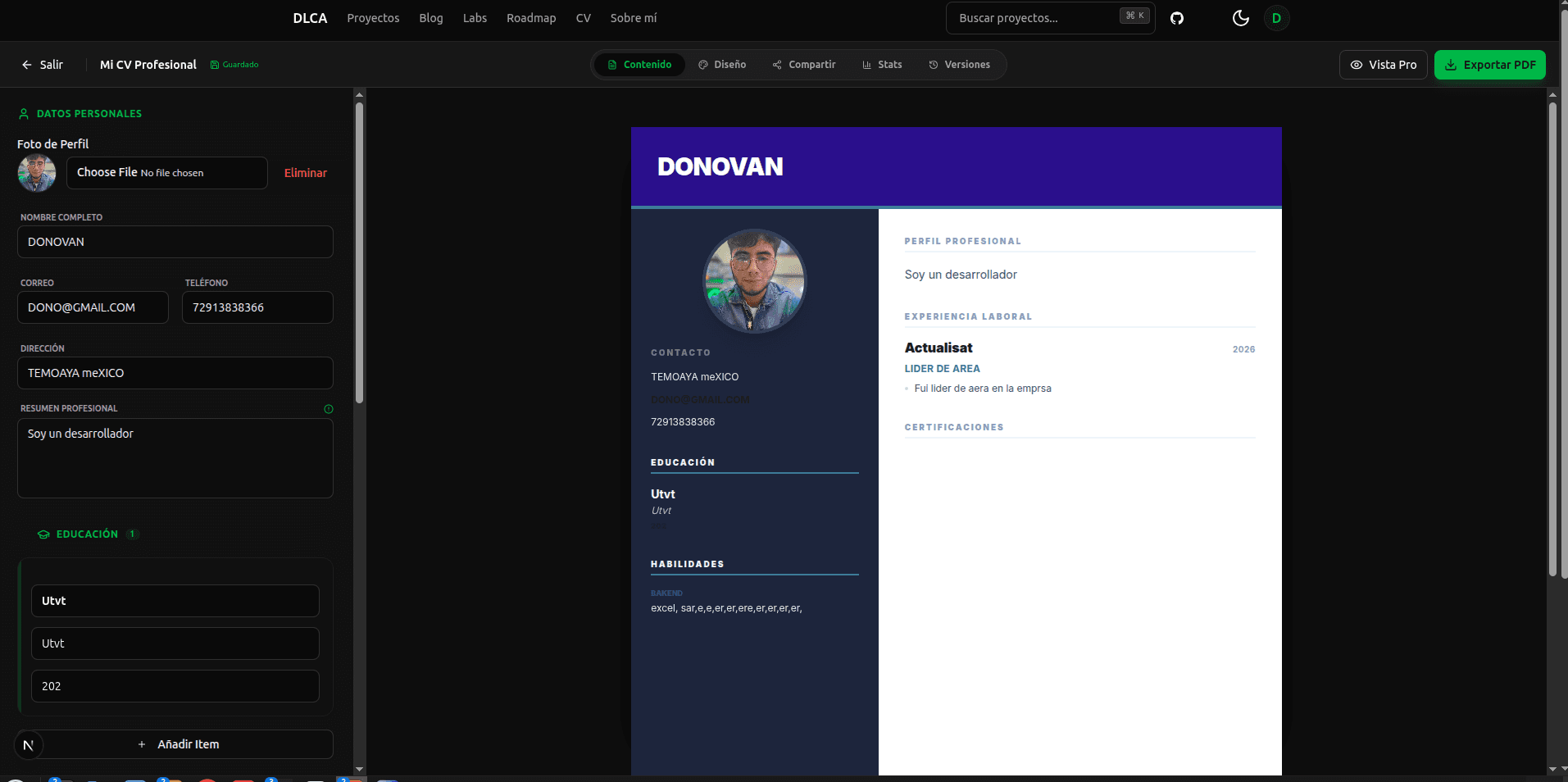Click the skills text starting with excel
This screenshot has width=1568, height=782.
pos(726,608)
